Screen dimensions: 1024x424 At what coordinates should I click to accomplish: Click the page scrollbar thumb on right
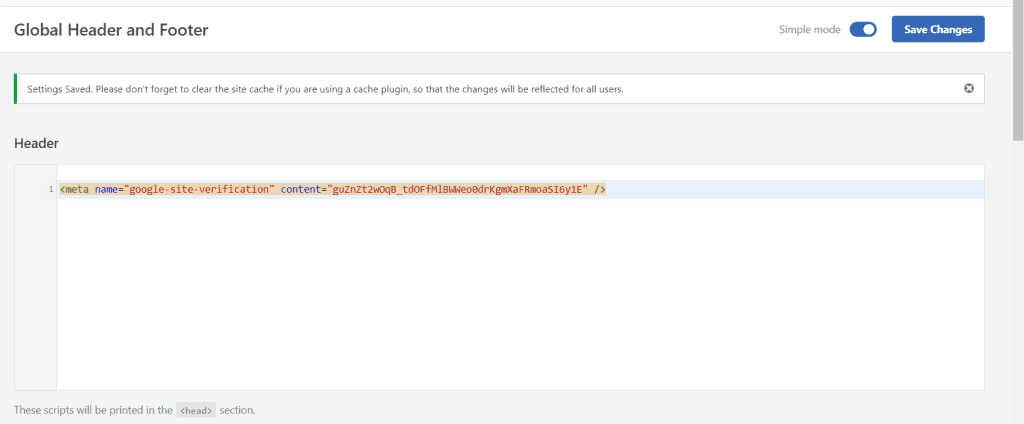click(1018, 72)
